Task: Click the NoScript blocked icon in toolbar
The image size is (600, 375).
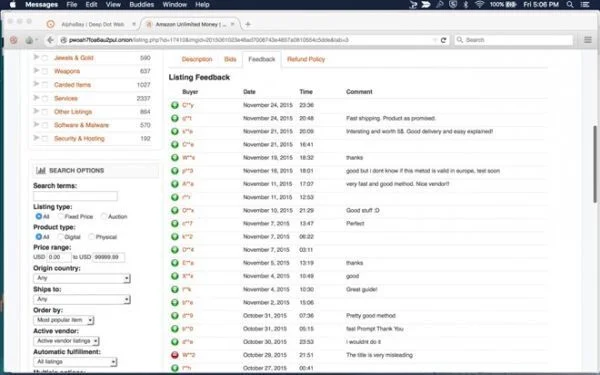Action: click(x=14, y=40)
